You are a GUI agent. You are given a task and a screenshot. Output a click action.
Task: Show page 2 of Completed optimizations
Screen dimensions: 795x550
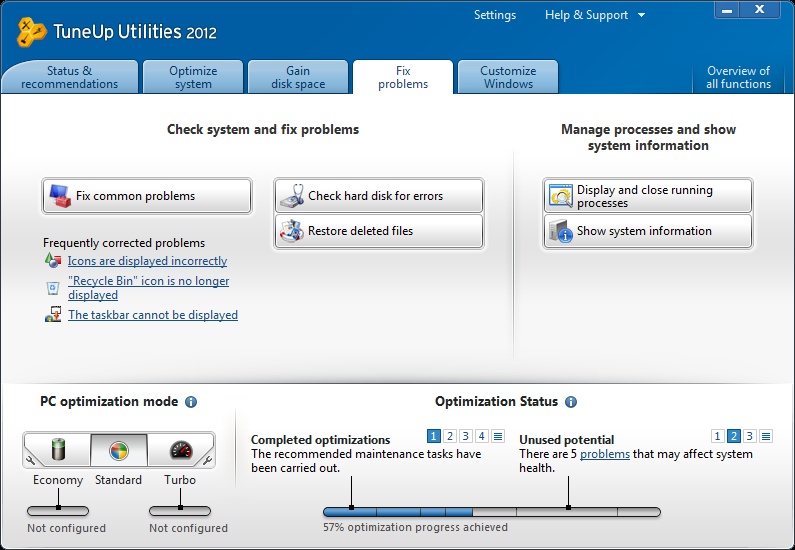pos(449,436)
